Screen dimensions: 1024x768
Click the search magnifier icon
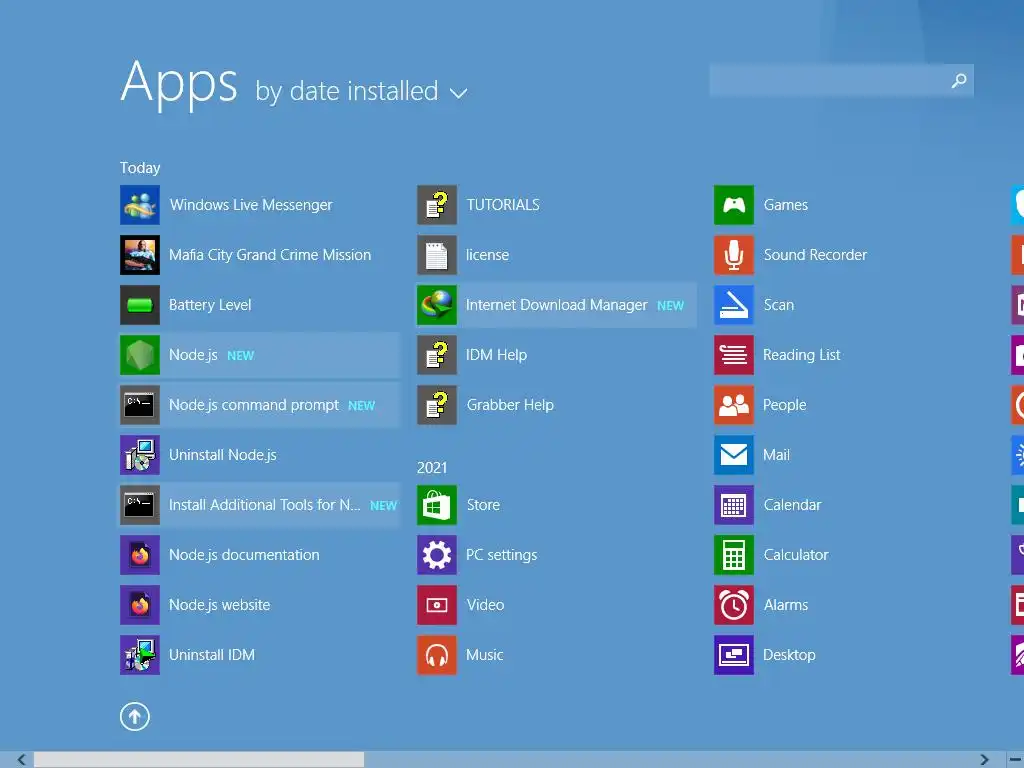(959, 80)
